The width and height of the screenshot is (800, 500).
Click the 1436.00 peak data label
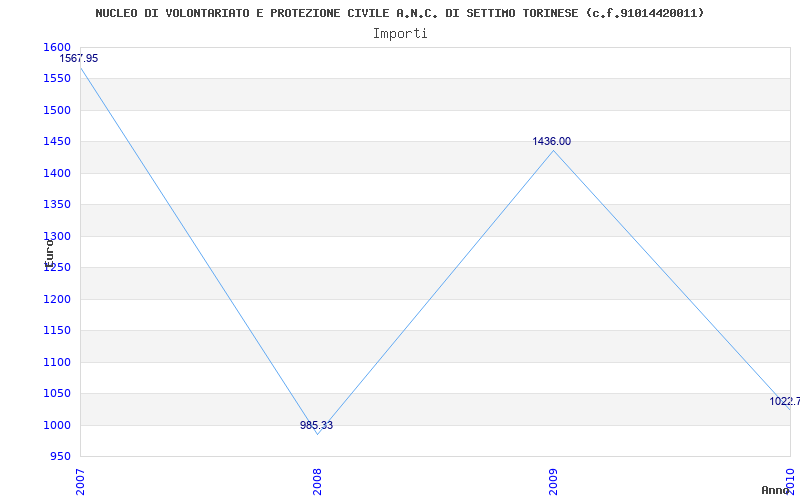pyautogui.click(x=552, y=142)
